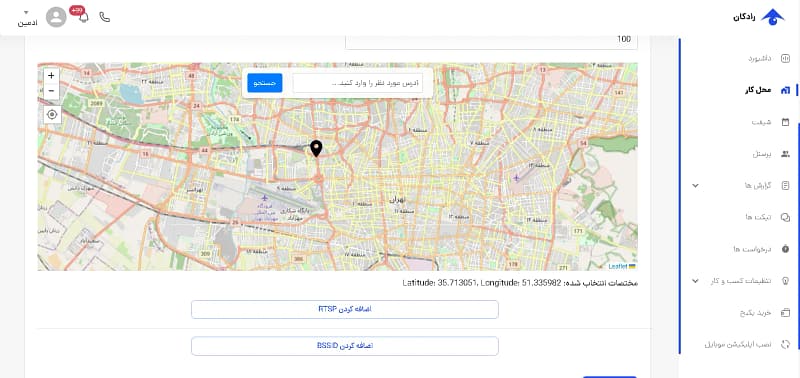800x378 pixels.
Task: Locate my current position on map
Action: coord(52,114)
